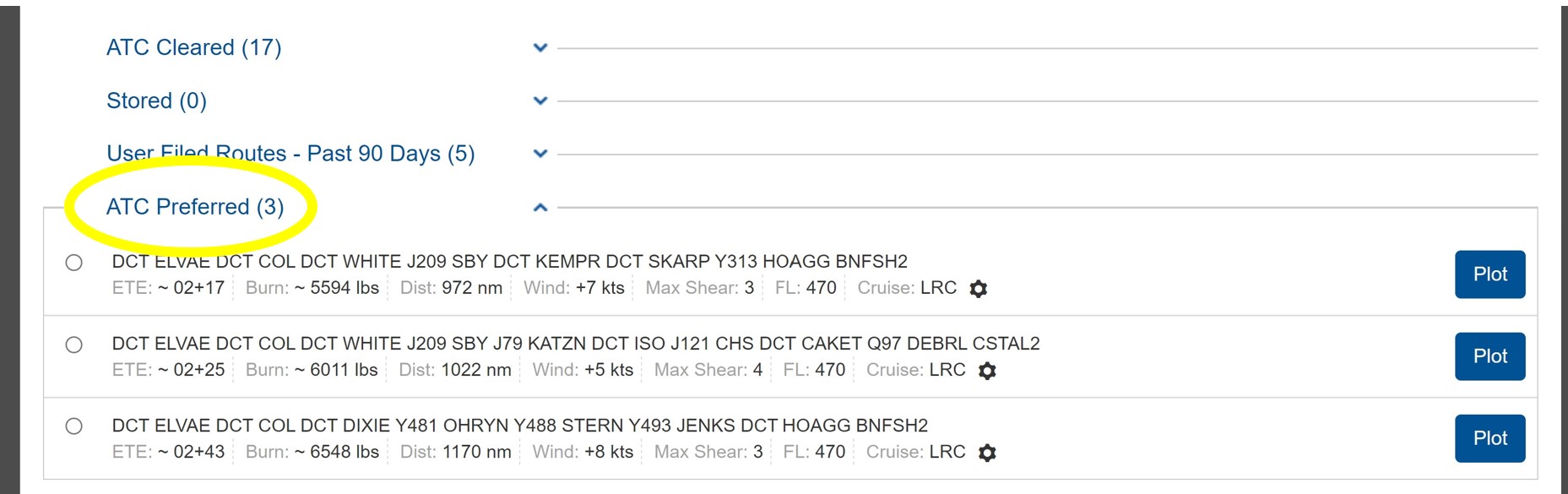Viewport: 1568px width, 494px height.
Task: Select the KATZN ISO J121 route radio
Action: [x=74, y=345]
